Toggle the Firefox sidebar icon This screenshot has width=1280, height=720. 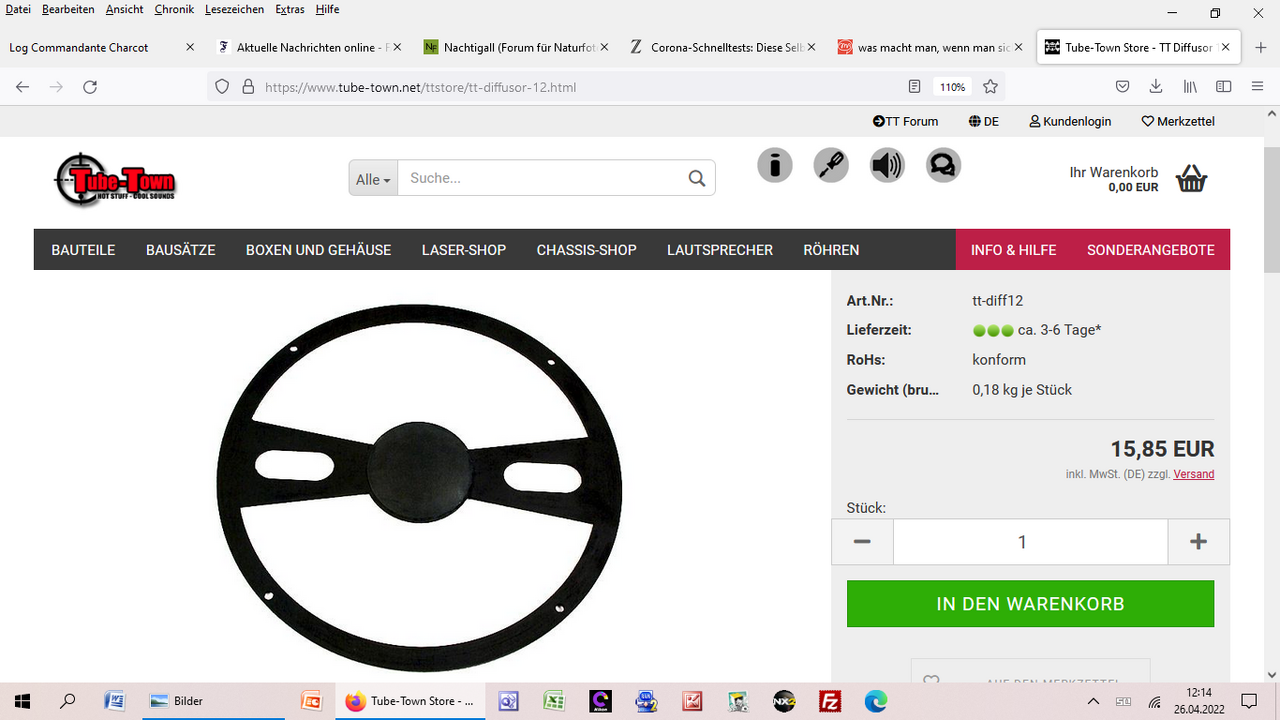click(x=1223, y=87)
